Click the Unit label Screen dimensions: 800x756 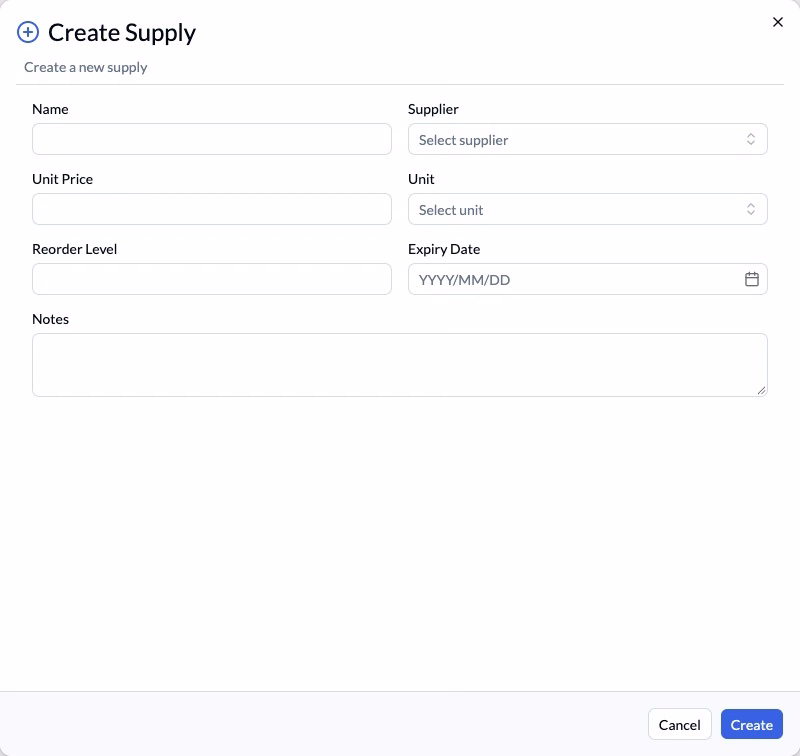[421, 179]
